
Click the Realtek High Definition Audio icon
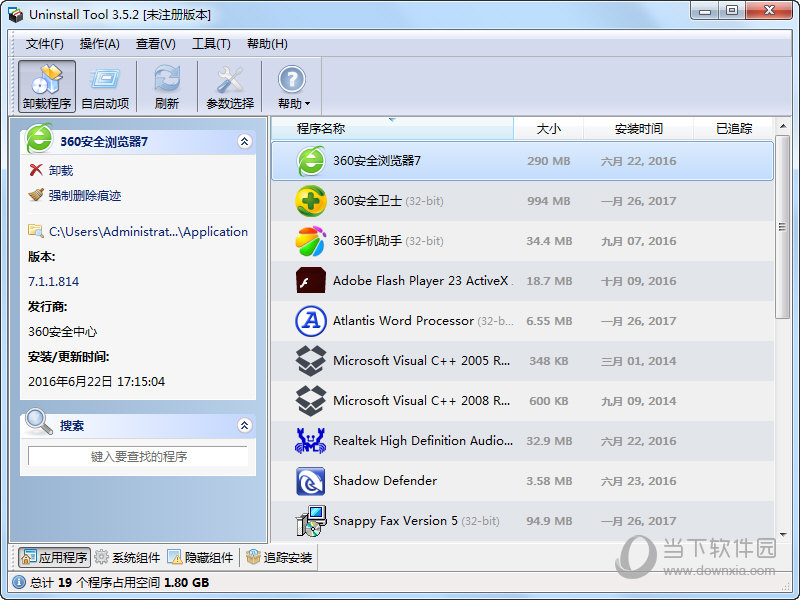click(x=310, y=441)
